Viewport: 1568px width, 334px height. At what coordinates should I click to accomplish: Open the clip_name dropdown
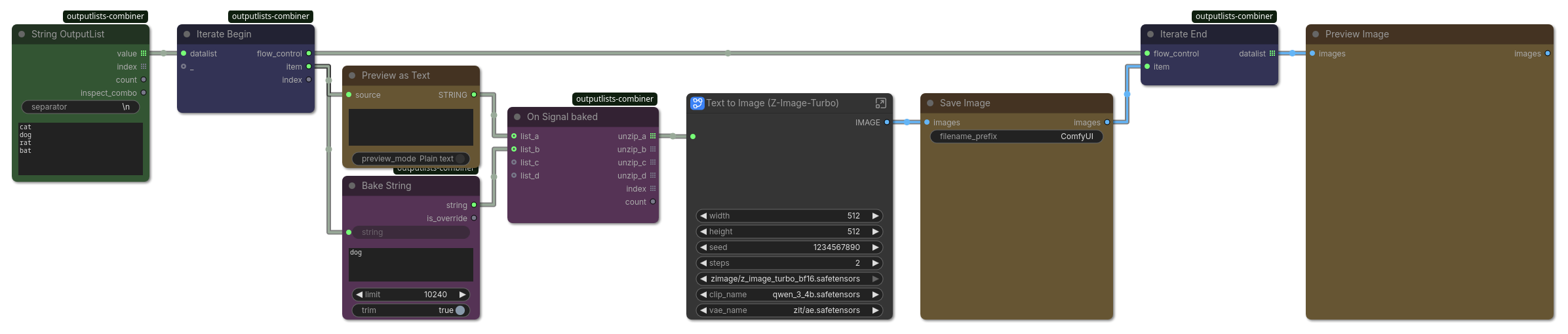coord(789,295)
